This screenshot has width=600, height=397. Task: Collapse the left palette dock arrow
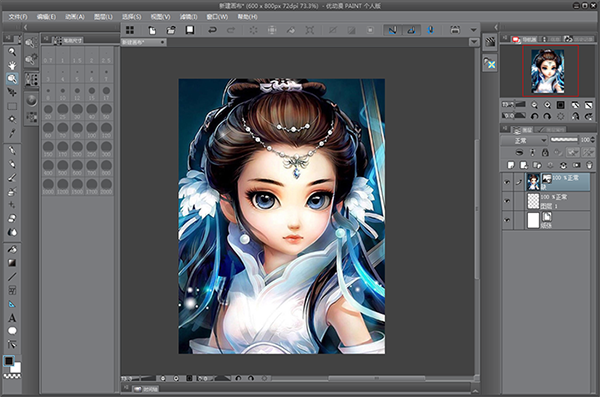[x=25, y=27]
